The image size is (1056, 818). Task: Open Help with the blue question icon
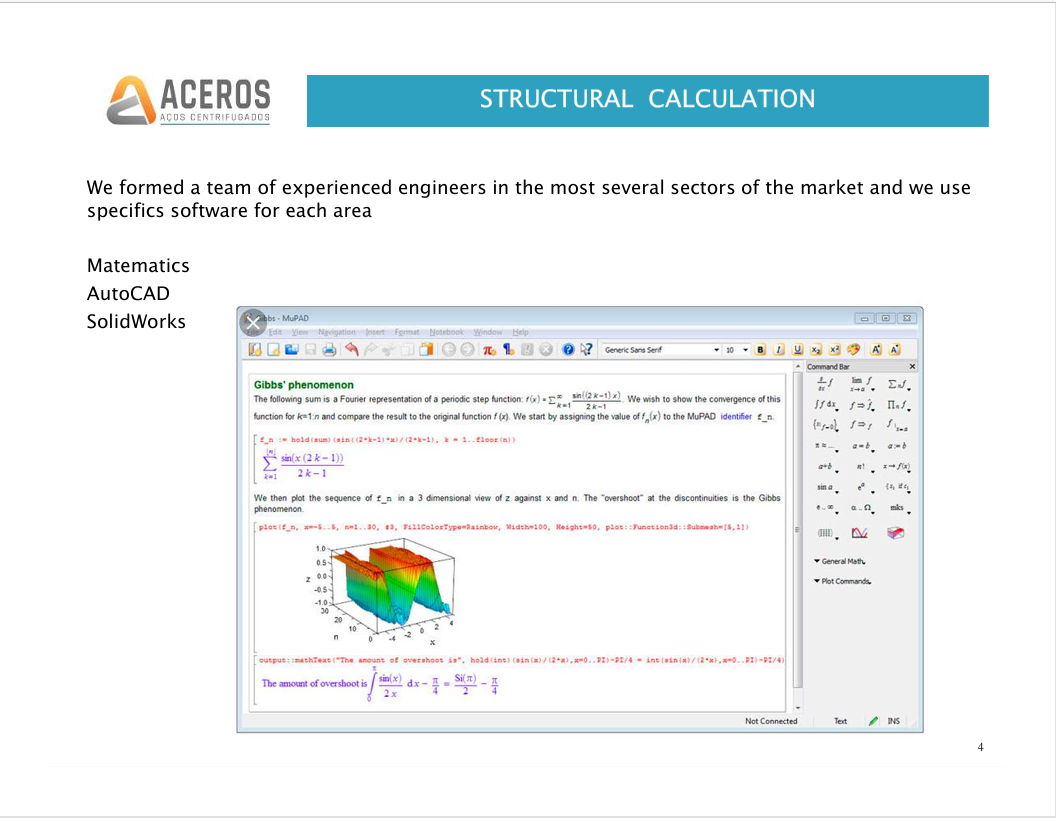coord(568,349)
